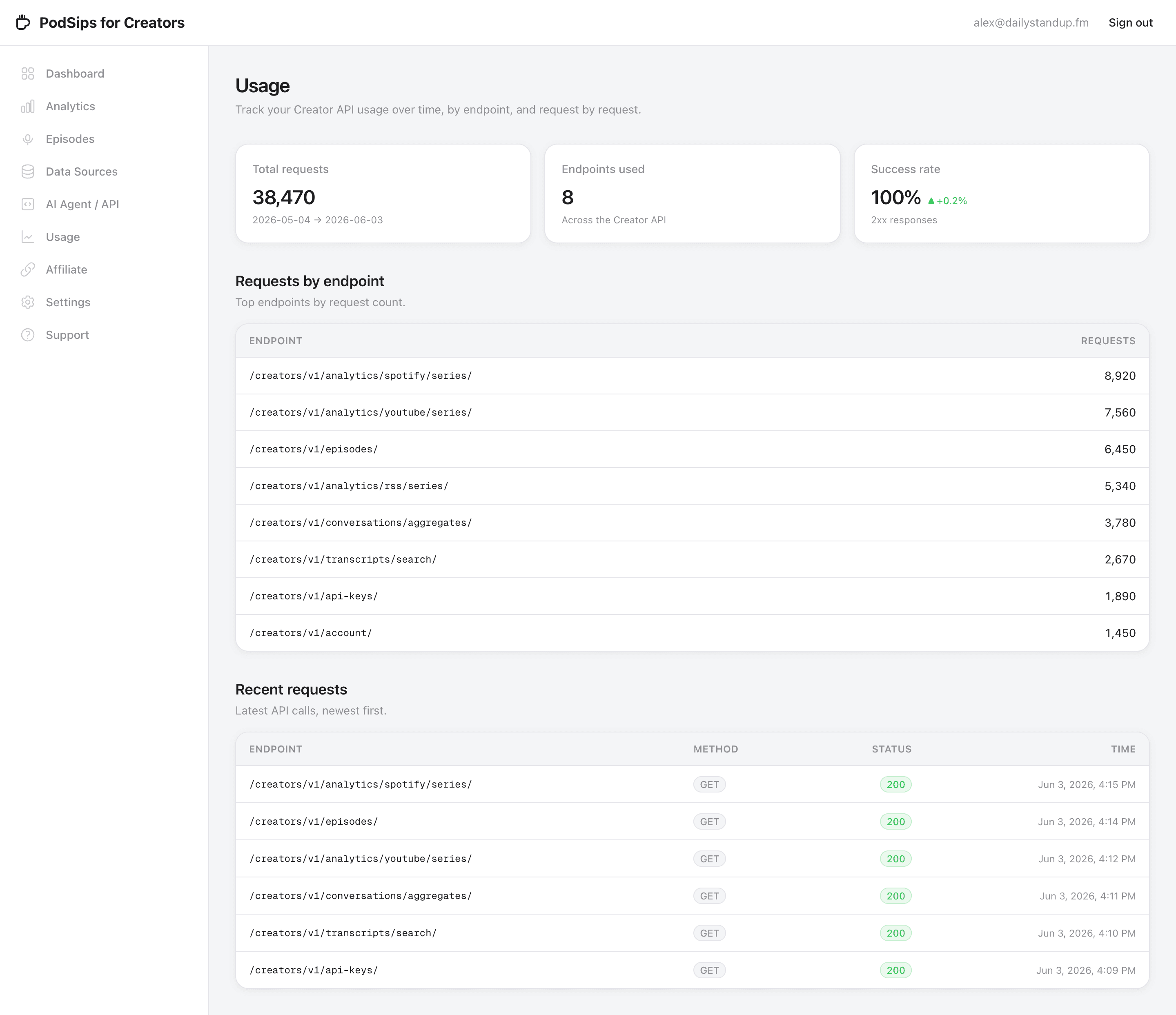Click the Jun 3, 2026, 4:12 PM timestamp
This screenshot has height=1015, width=1176.
point(1087,859)
